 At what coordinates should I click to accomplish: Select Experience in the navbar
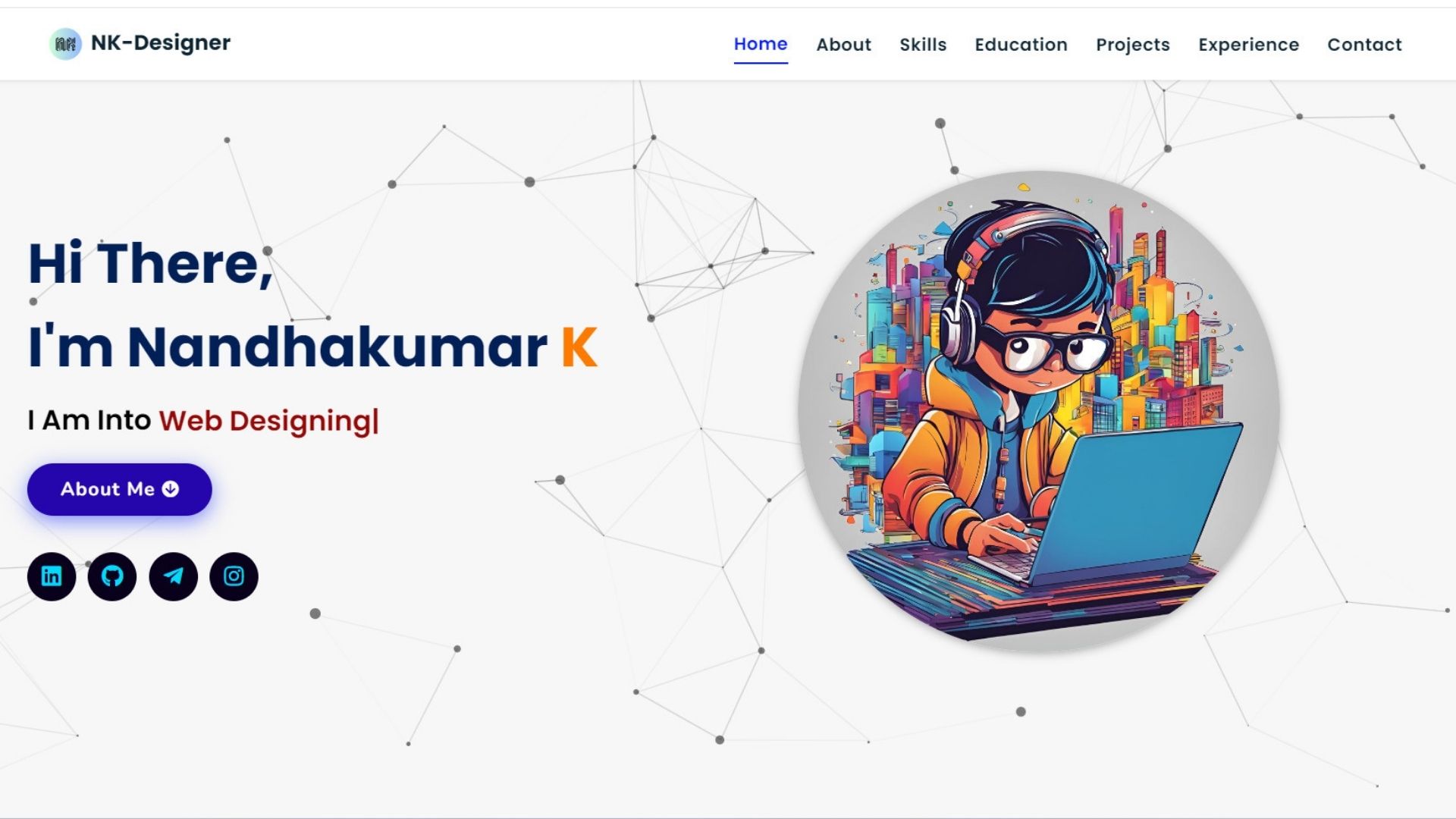[1248, 45]
